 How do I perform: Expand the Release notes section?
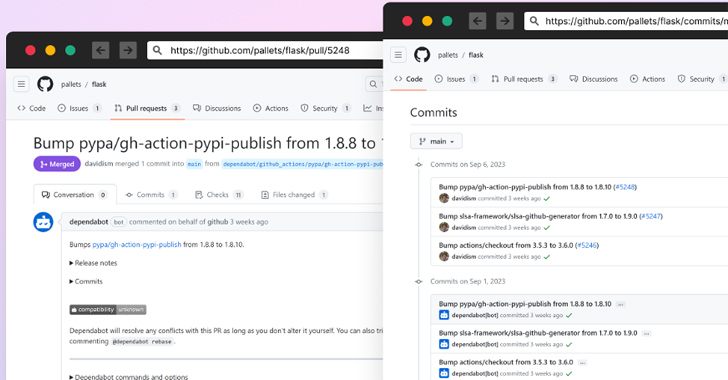[x=93, y=263]
